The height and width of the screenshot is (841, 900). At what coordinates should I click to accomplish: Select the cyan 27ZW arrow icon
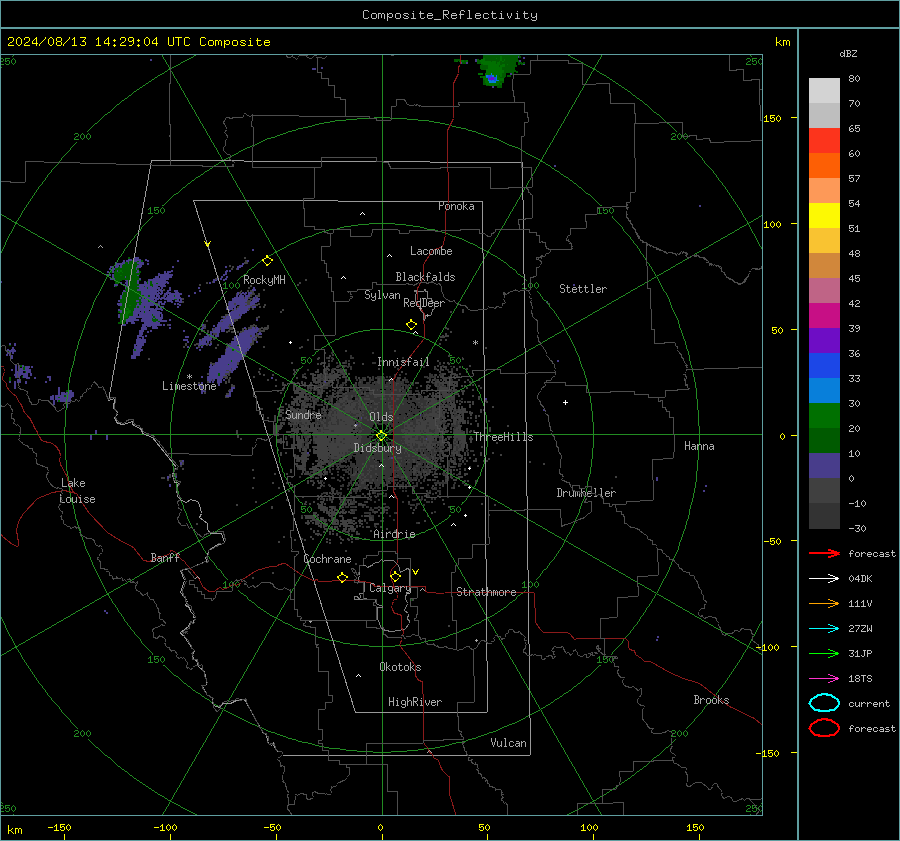point(824,629)
